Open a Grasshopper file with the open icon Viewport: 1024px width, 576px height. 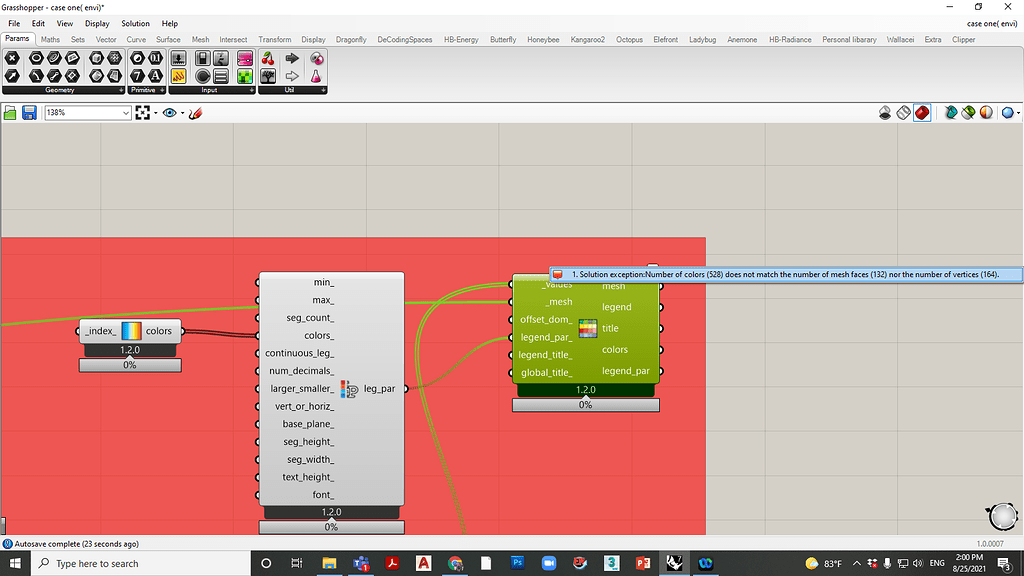pos(10,112)
